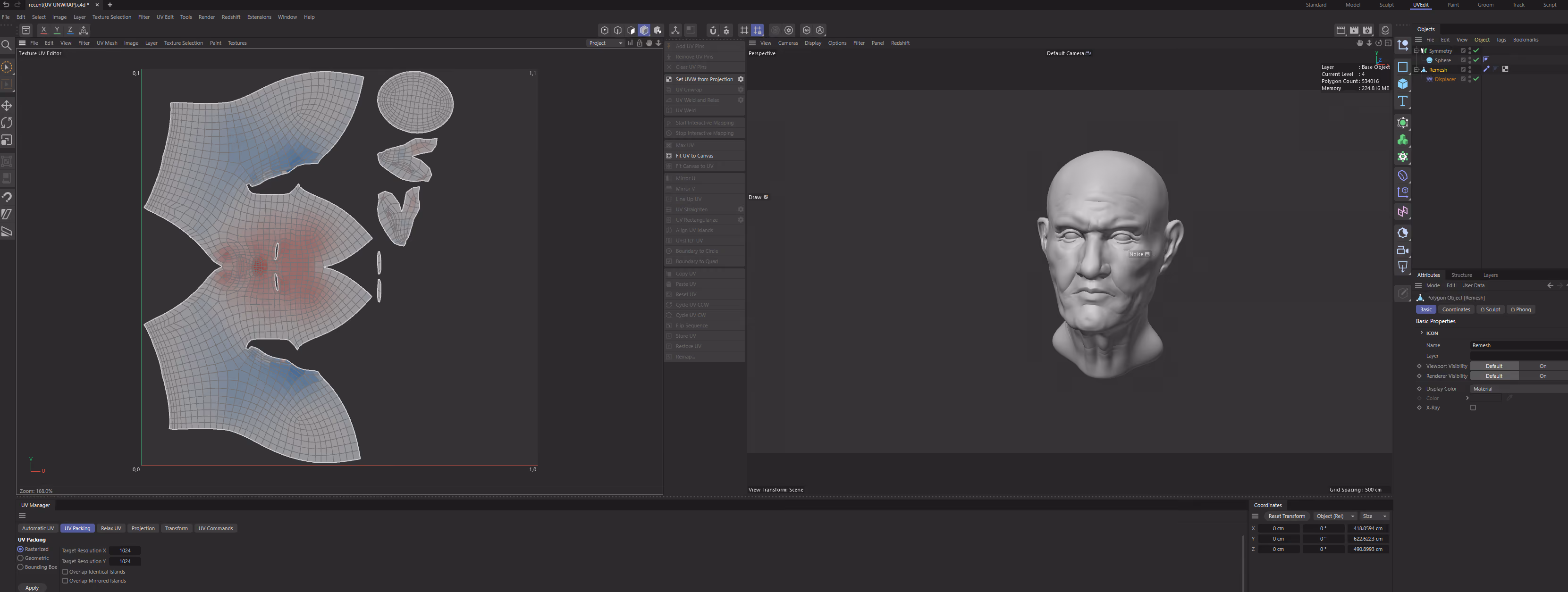Click the Remesh object's sculpt brush tag
This screenshot has height=592, width=1568.
point(1486,69)
